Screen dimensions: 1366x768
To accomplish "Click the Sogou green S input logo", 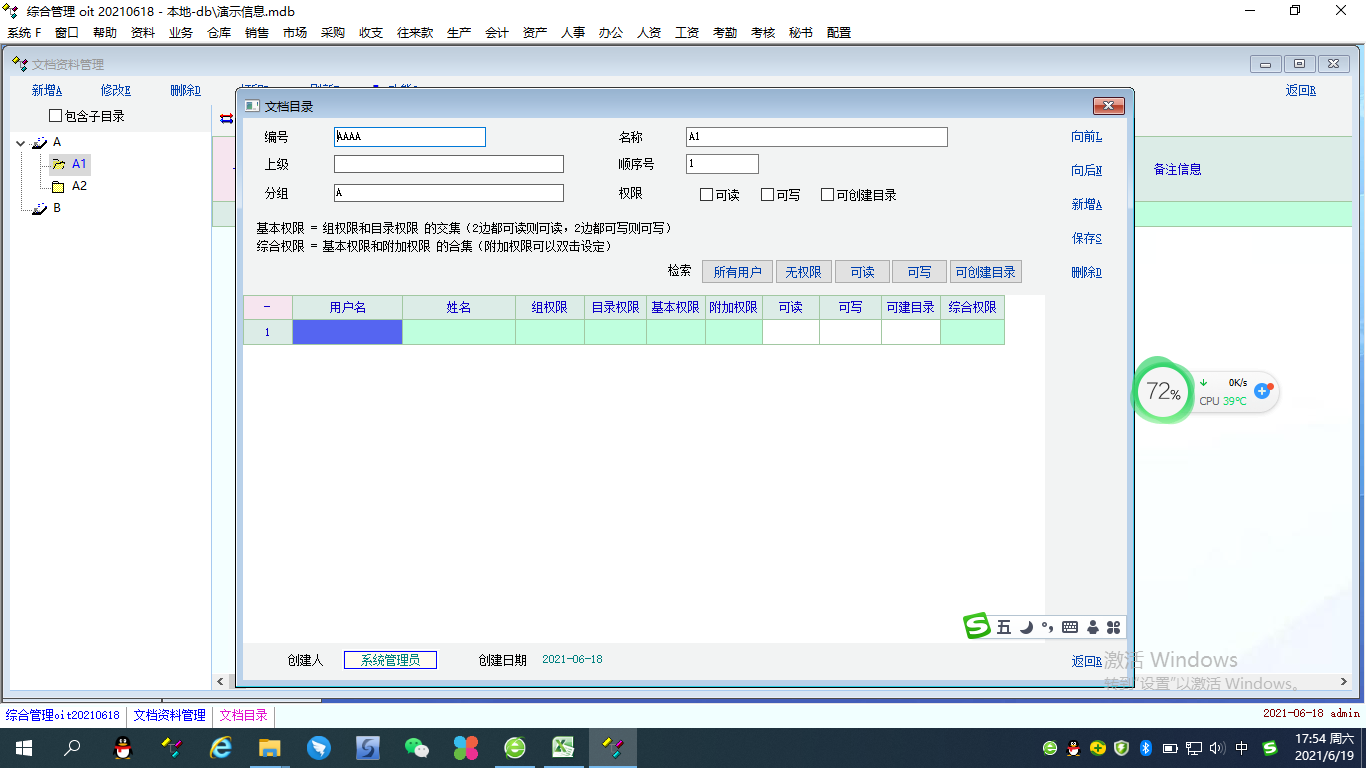I will click(x=977, y=627).
